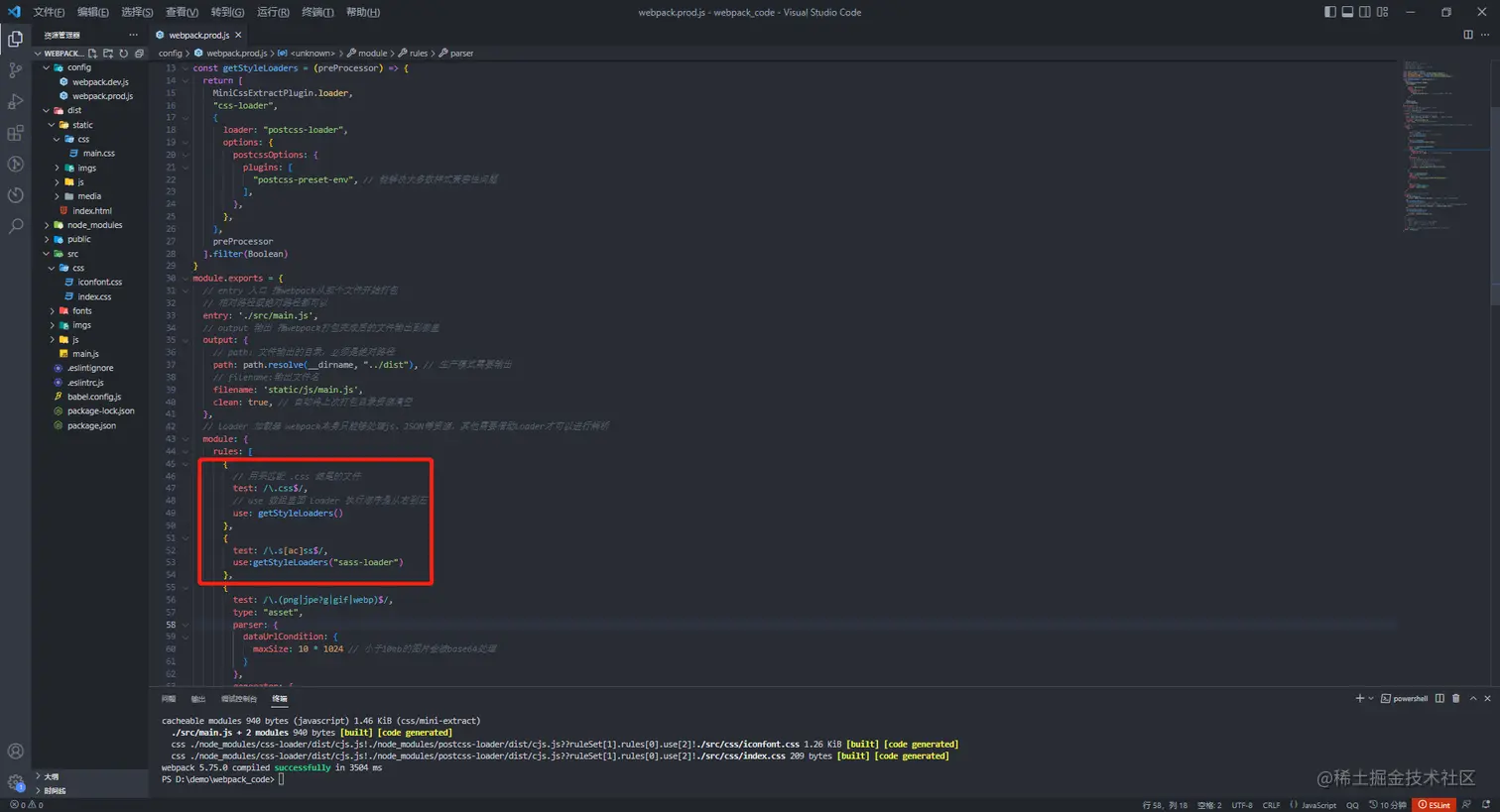1500x812 pixels.
Task: Open babel.config.js in the explorer
Action: 94,397
